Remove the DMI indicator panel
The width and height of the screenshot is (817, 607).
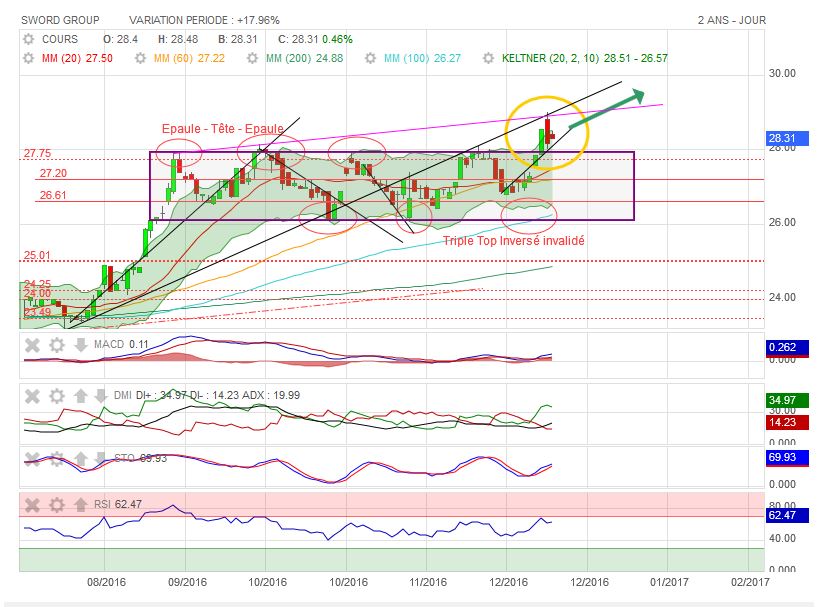pos(32,396)
